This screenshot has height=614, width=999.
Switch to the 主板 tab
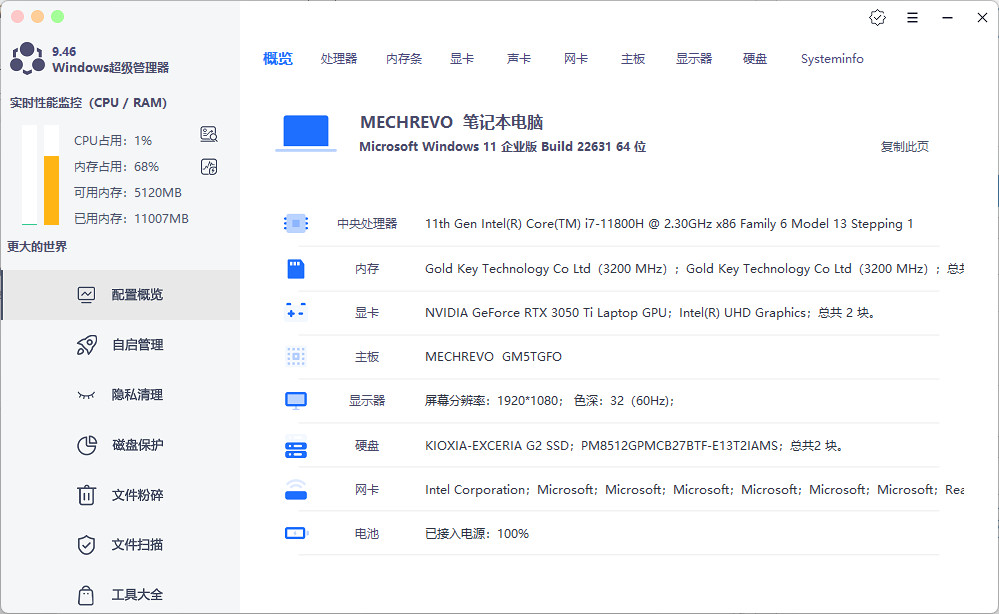tap(633, 59)
